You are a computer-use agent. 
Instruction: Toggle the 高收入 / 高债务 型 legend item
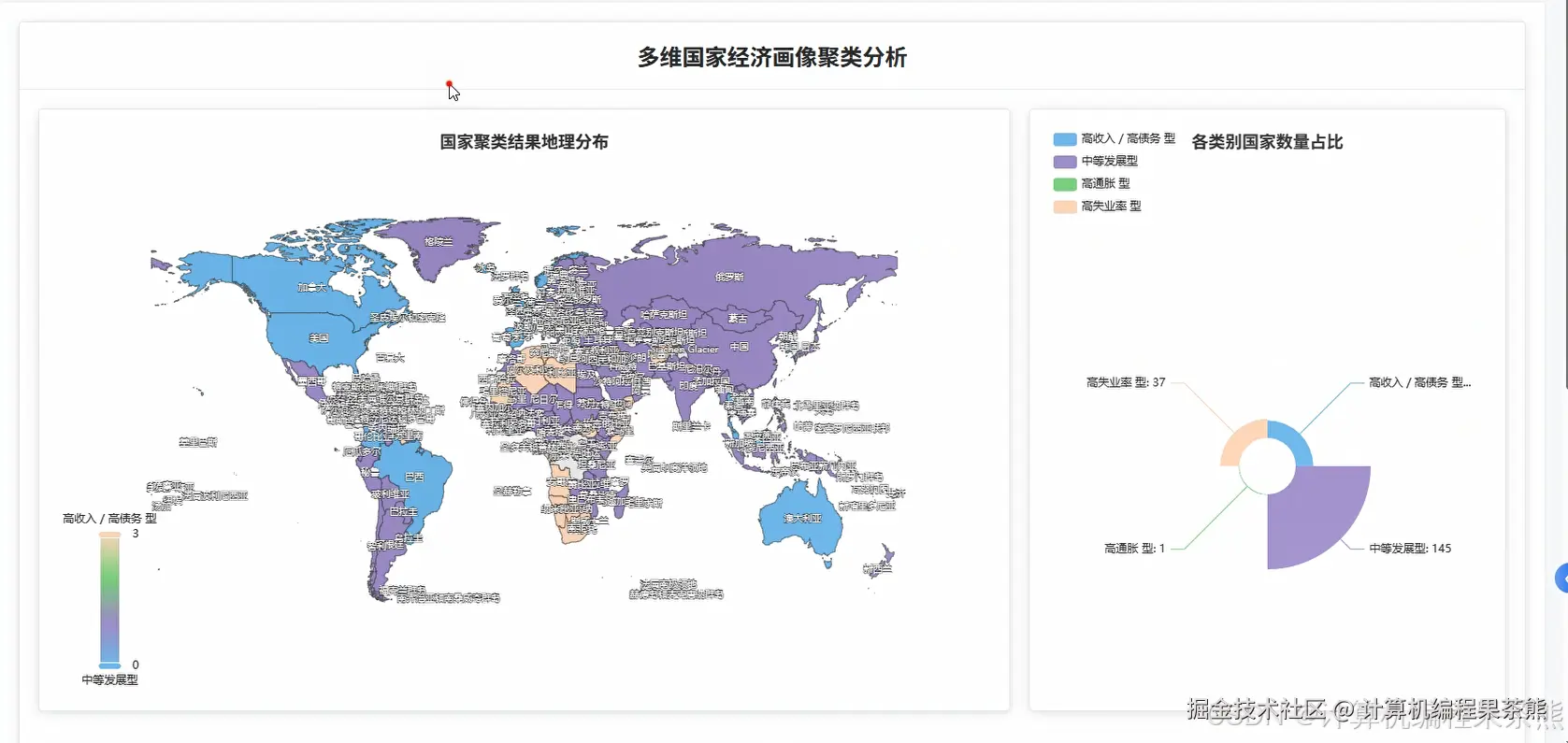pos(1114,138)
